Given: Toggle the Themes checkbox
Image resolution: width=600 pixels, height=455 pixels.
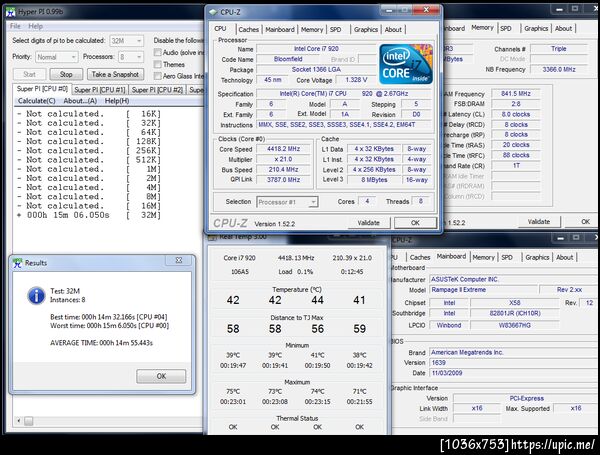Looking at the screenshot, I should (157, 64).
